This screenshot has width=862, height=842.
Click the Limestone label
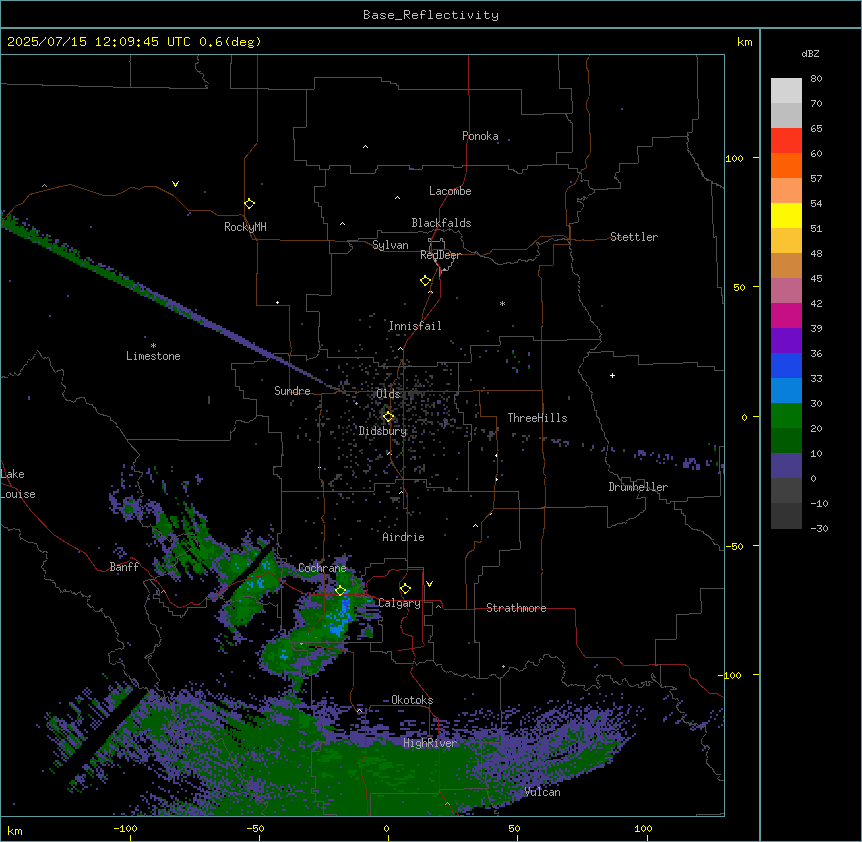coord(153,356)
